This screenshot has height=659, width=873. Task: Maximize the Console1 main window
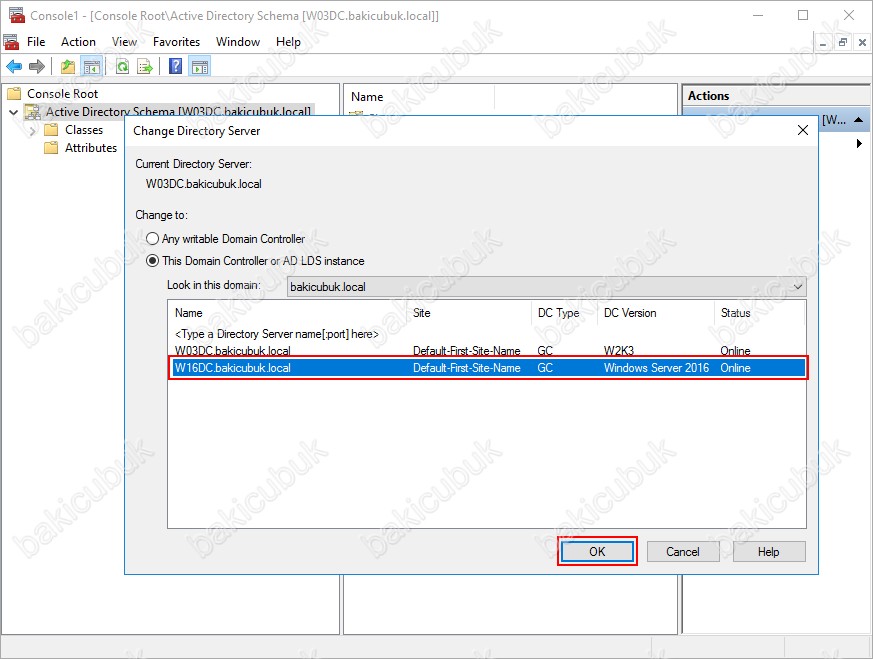click(x=803, y=15)
